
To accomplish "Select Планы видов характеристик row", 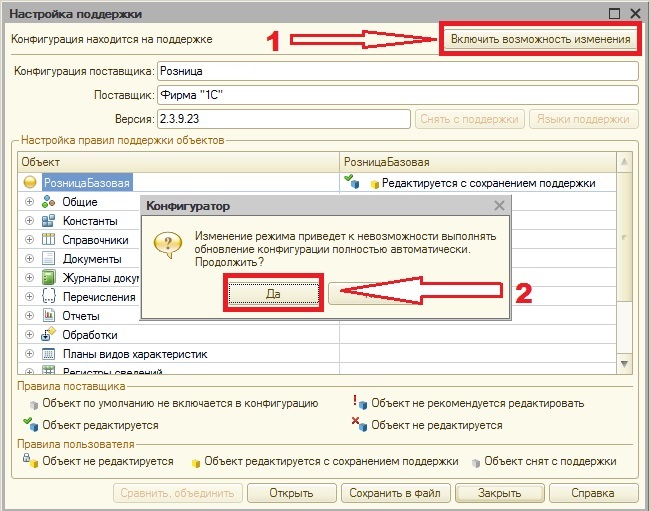I will [x=179, y=354].
